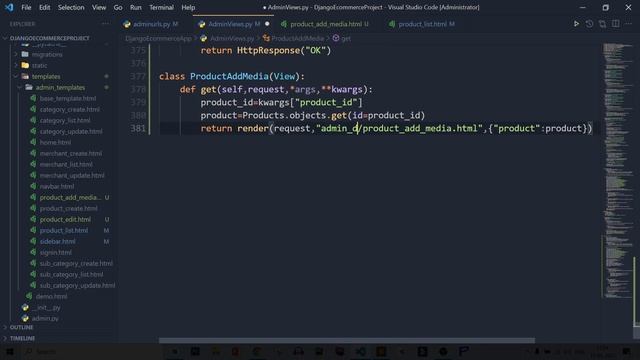This screenshot has width=640, height=360.
Task: Expand the TIMELINE section
Action: pos(22,338)
